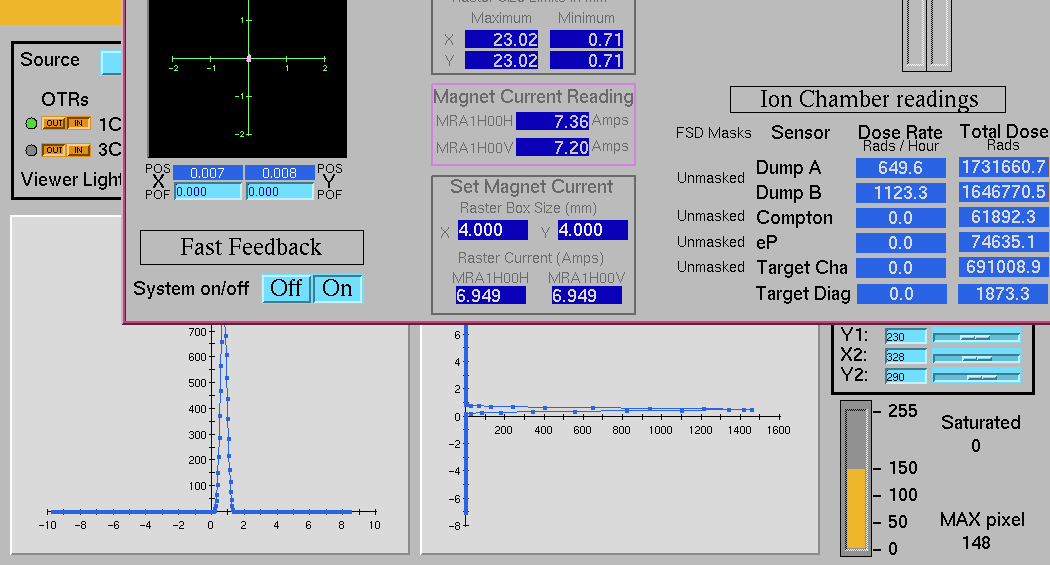Click the Dump A dose rate readout
Viewport: 1050px width, 565px height.
[x=899, y=168]
